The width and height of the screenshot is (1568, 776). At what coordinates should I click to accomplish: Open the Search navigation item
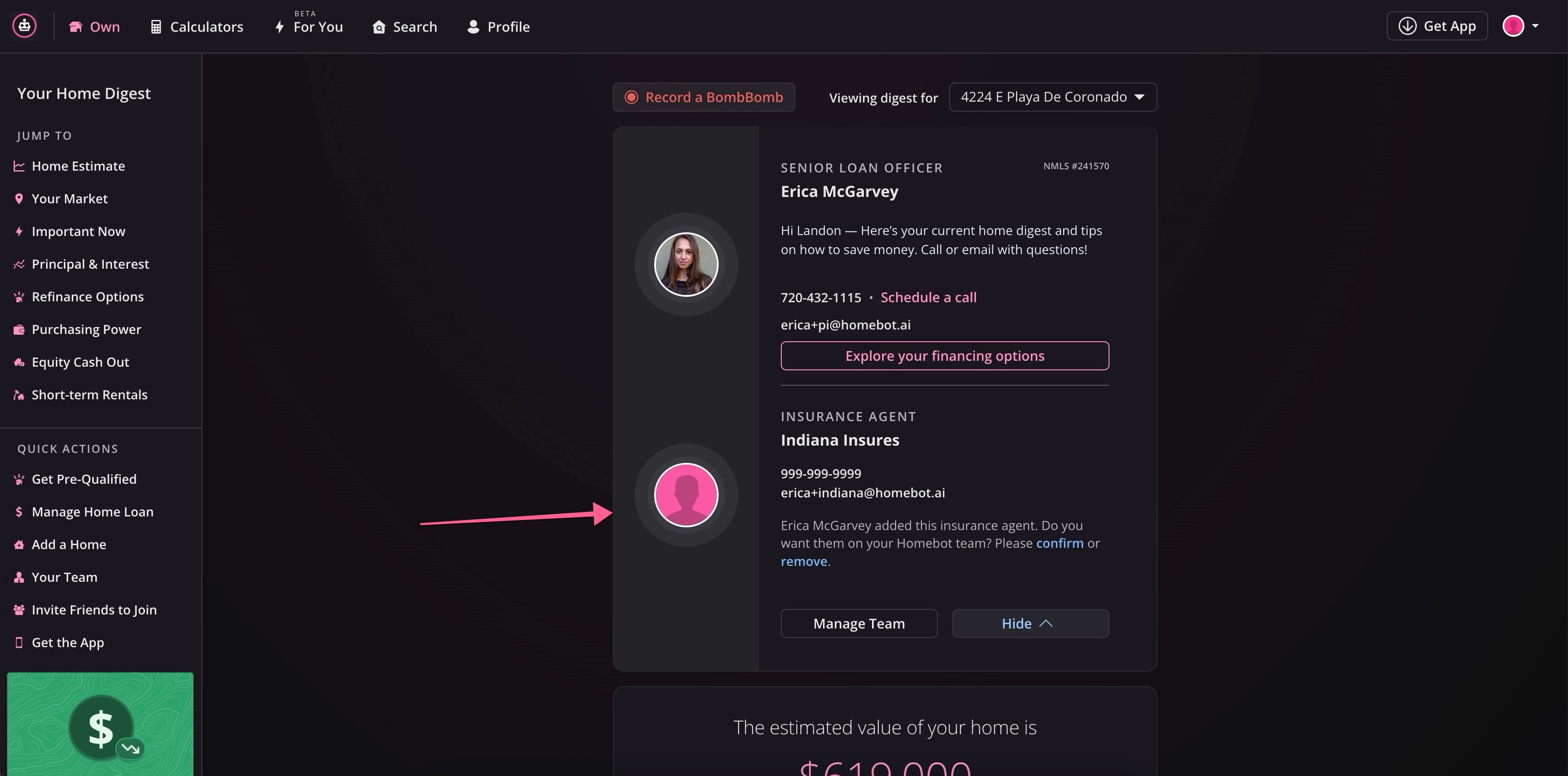point(405,27)
